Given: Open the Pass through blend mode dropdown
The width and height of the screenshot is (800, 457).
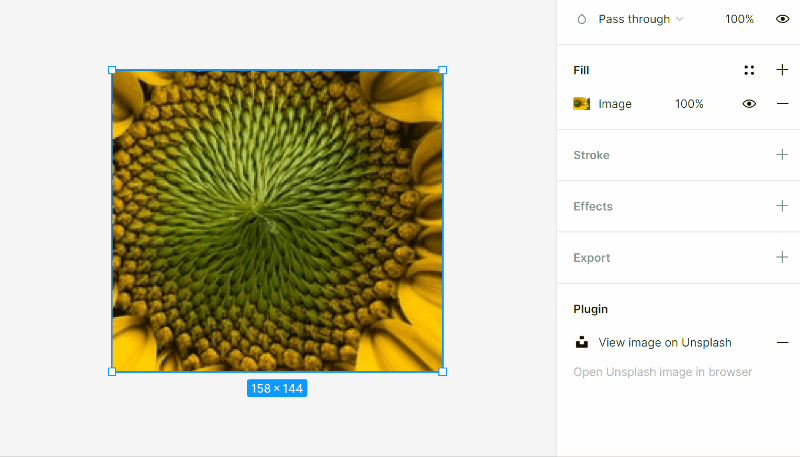Looking at the screenshot, I should pyautogui.click(x=641, y=19).
